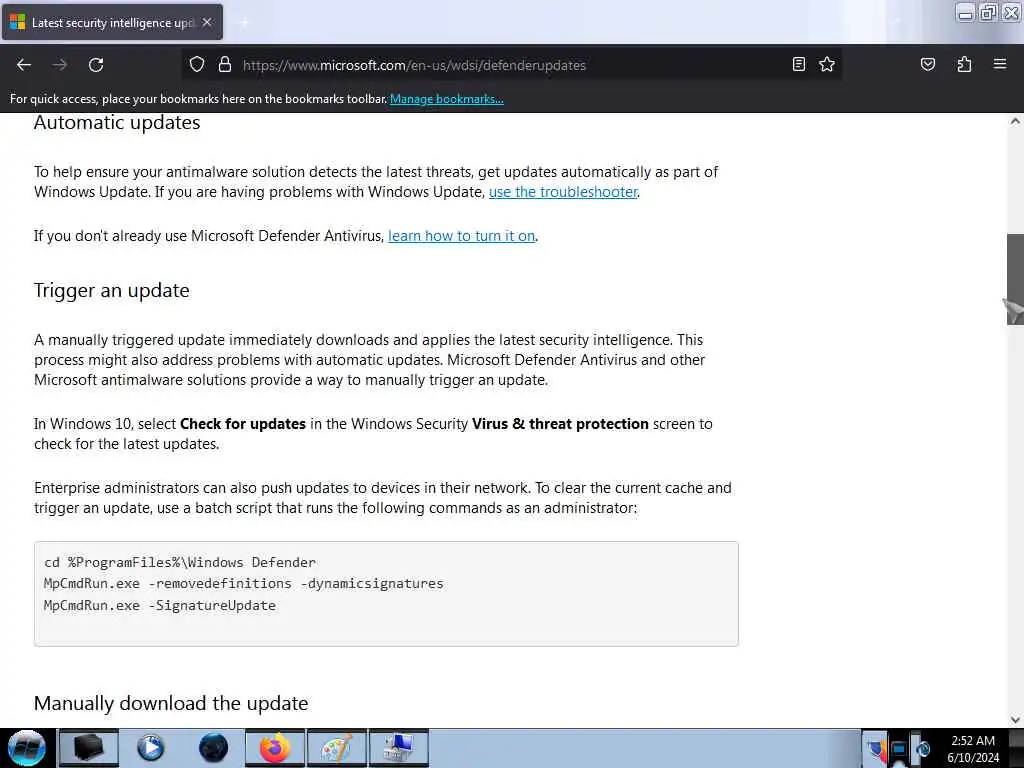Select the Latest security intelligence tab
Image resolution: width=1024 pixels, height=768 pixels.
coord(112,22)
